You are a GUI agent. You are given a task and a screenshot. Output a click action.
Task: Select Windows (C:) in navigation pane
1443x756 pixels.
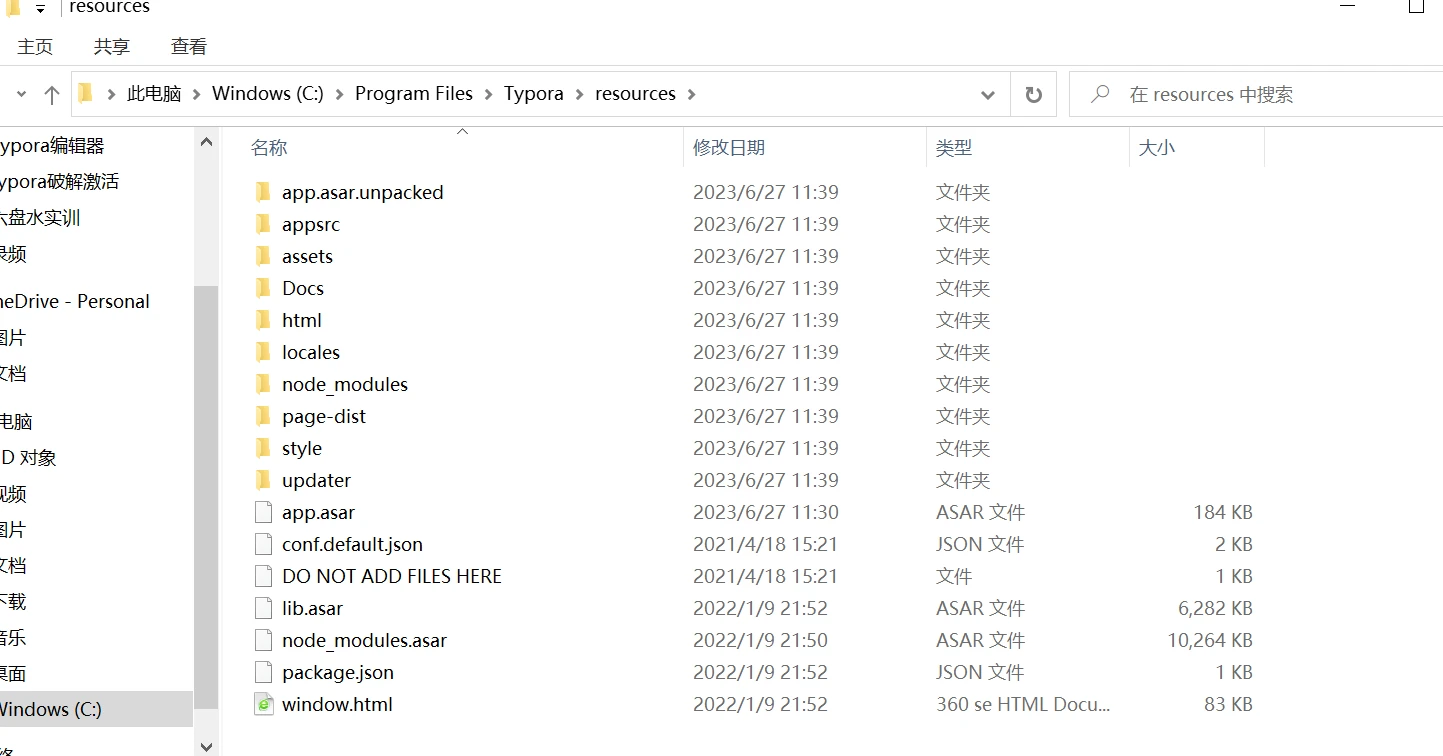96,710
